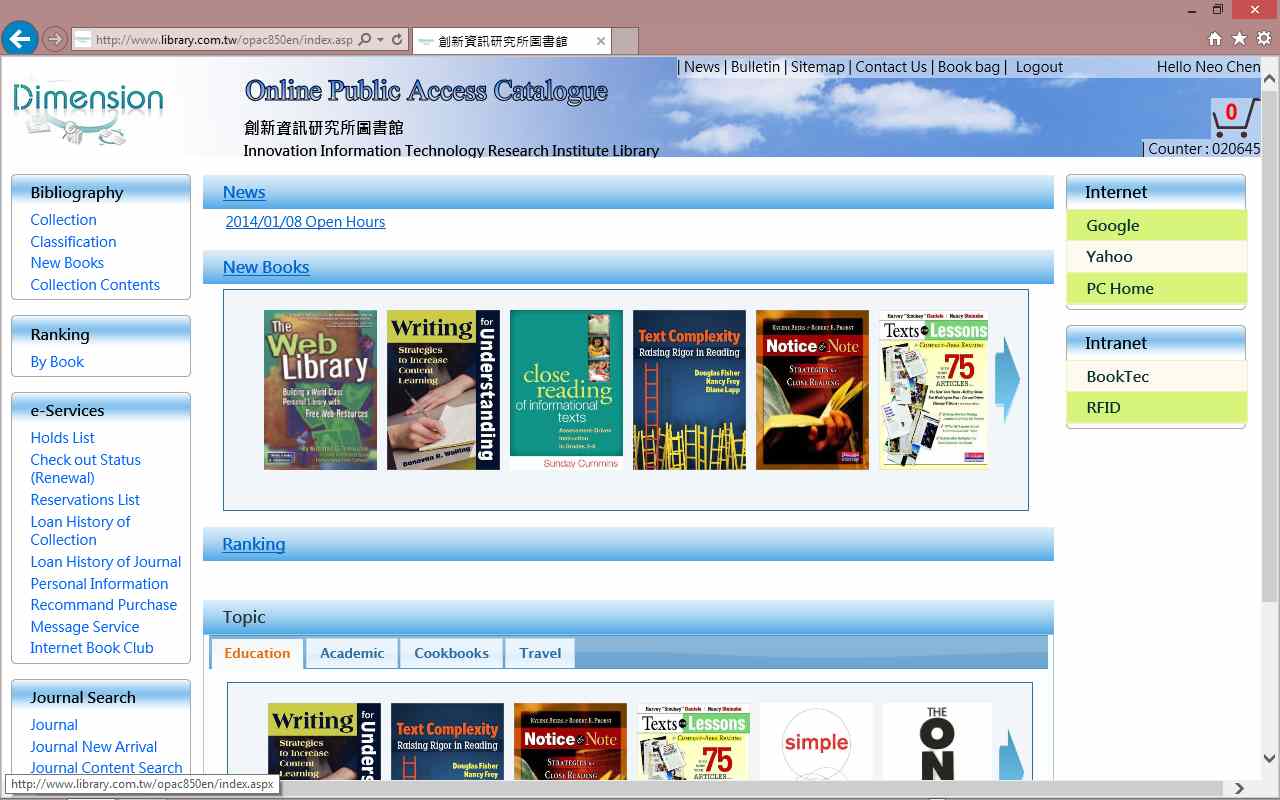Click the News section heading link
The height and width of the screenshot is (800, 1280).
(x=244, y=192)
